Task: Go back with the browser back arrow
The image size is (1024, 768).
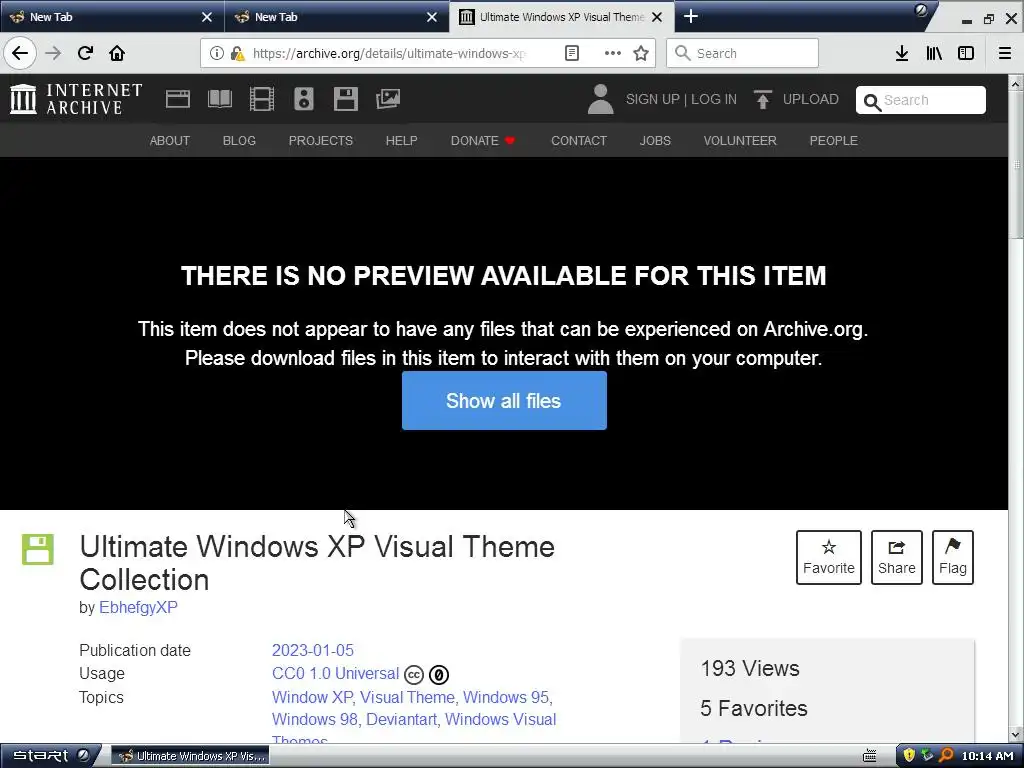Action: [x=20, y=53]
